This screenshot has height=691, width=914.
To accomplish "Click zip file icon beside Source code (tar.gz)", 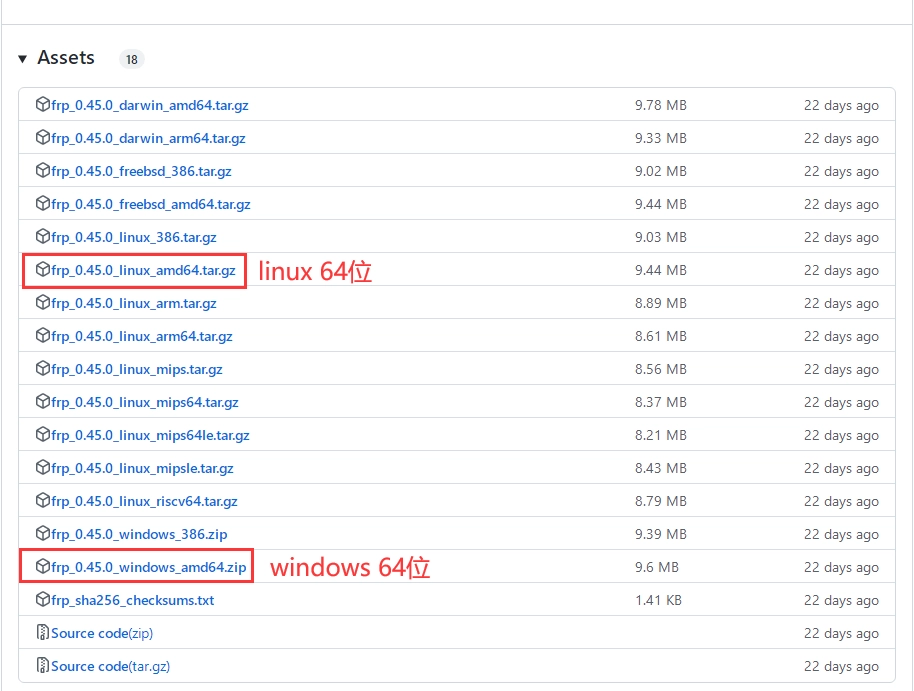I will (43, 665).
